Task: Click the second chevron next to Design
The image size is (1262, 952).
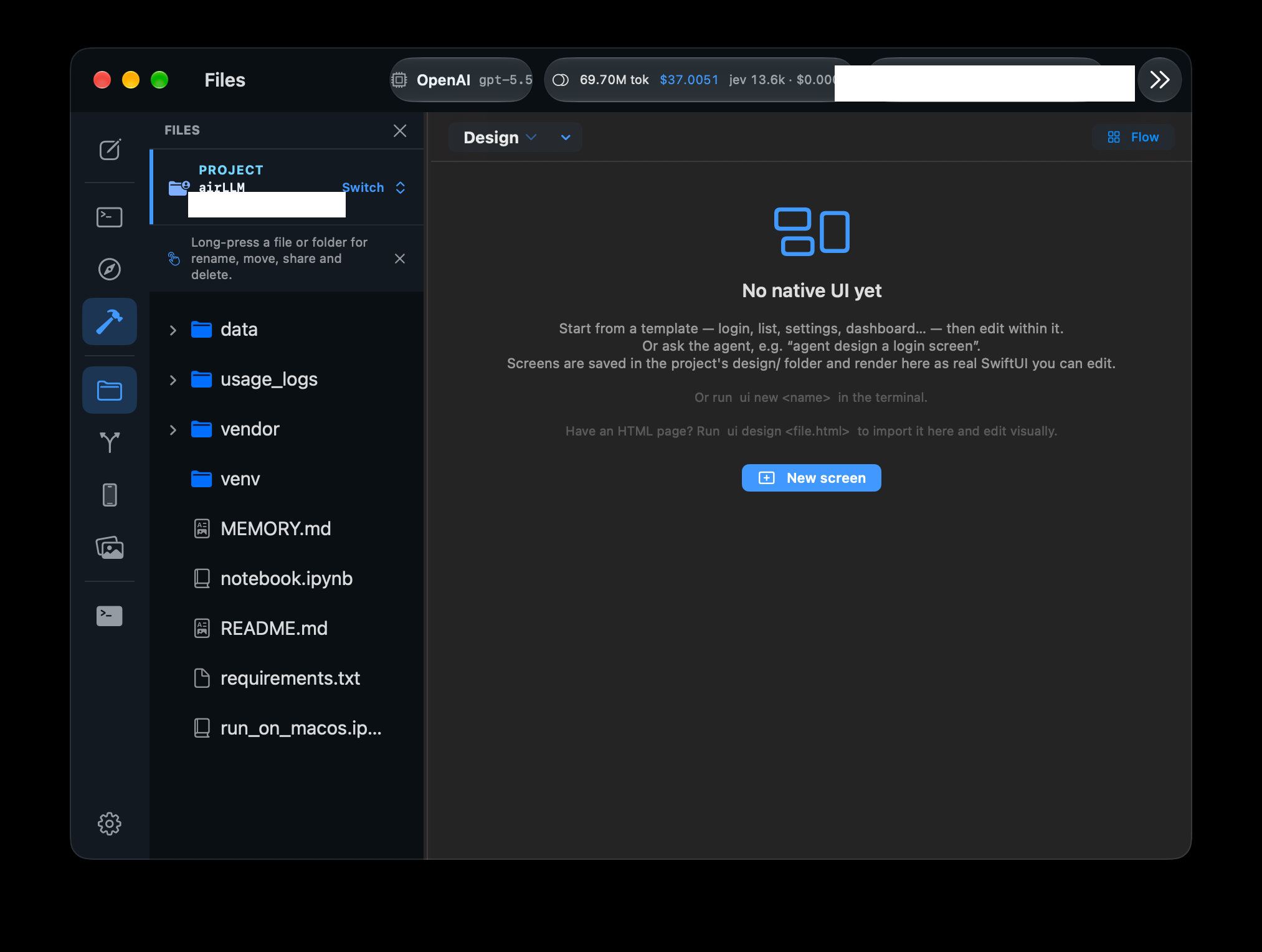Action: point(566,137)
